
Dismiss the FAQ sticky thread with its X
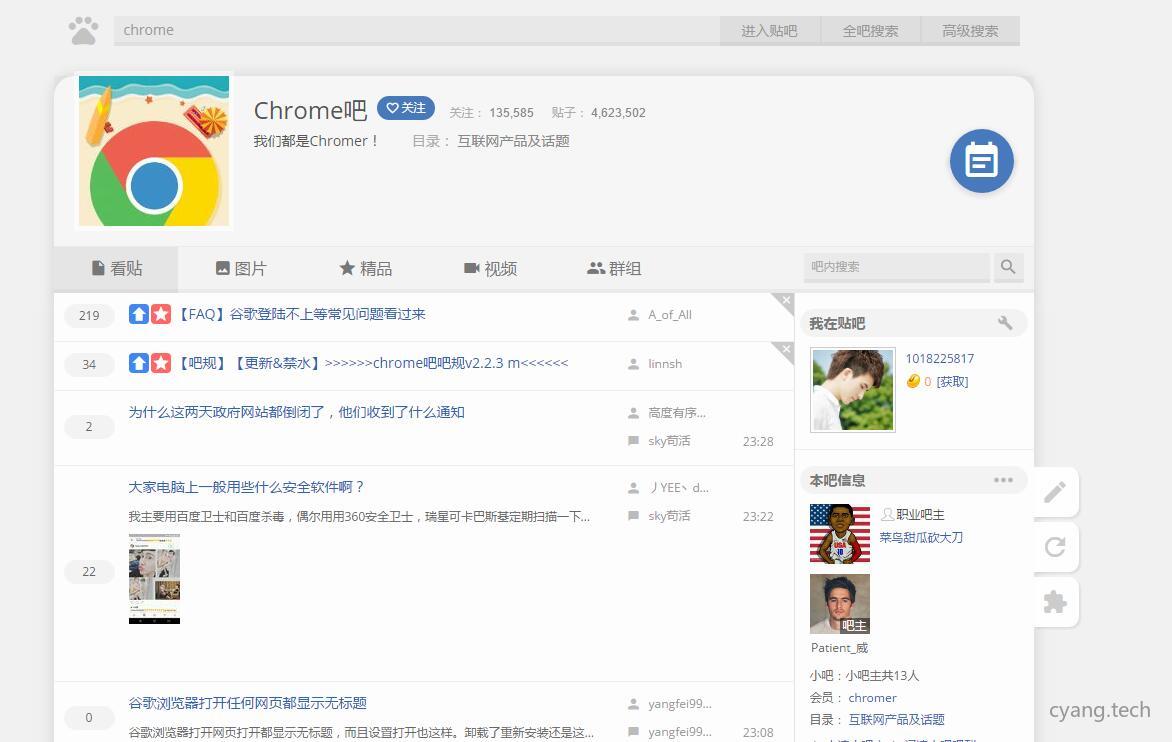pyautogui.click(x=785, y=300)
